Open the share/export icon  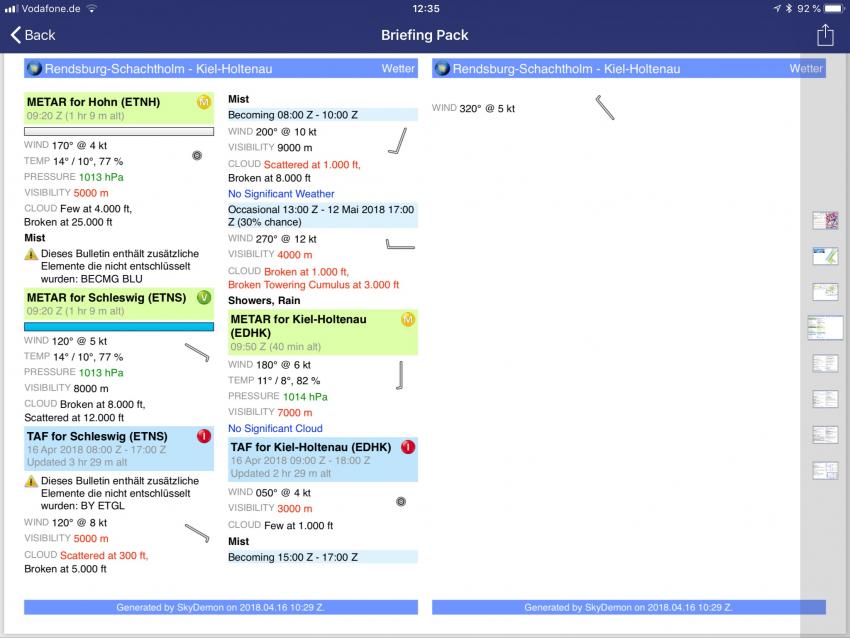coord(825,35)
